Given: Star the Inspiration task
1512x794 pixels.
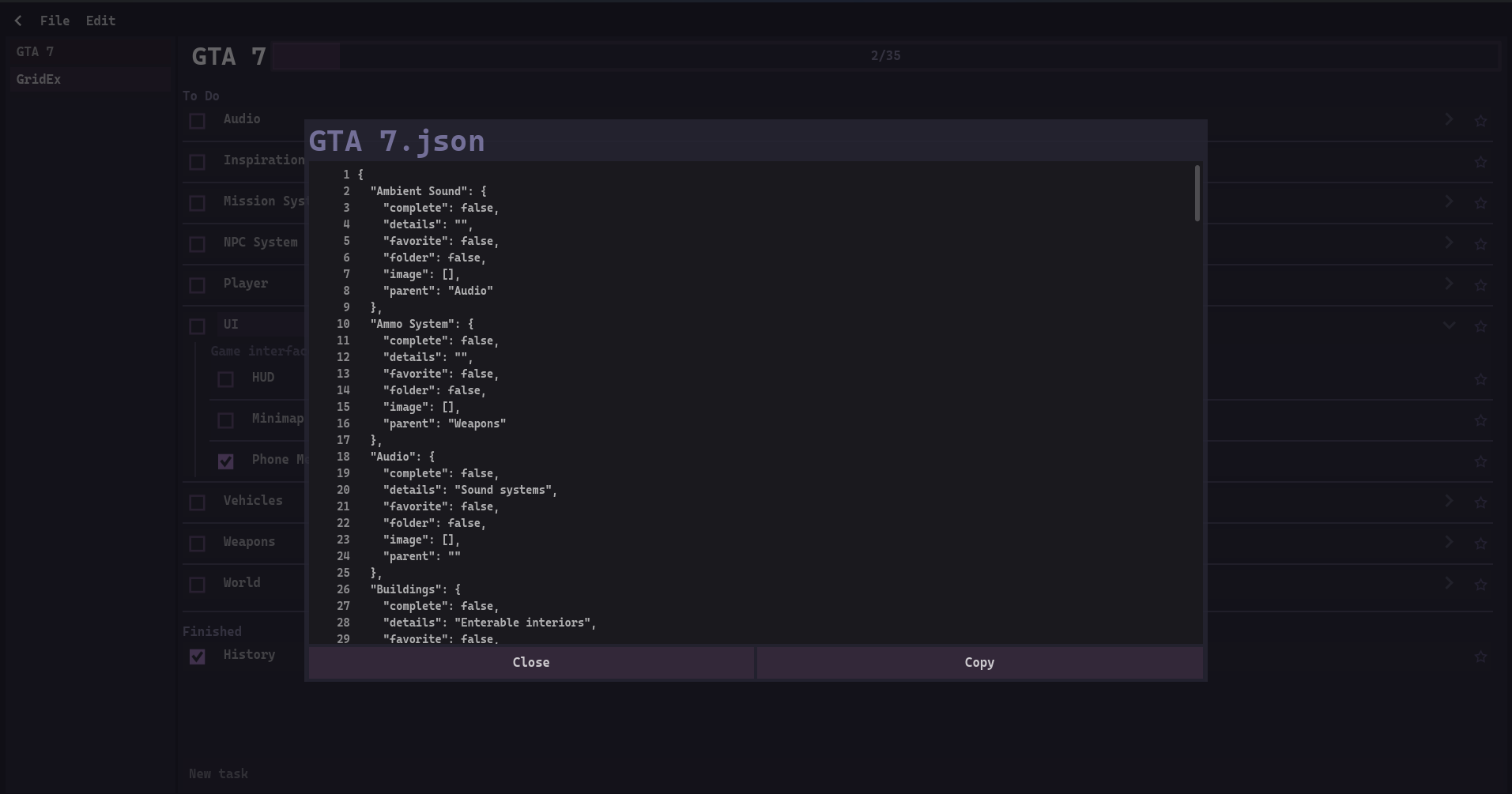Looking at the screenshot, I should [1480, 162].
